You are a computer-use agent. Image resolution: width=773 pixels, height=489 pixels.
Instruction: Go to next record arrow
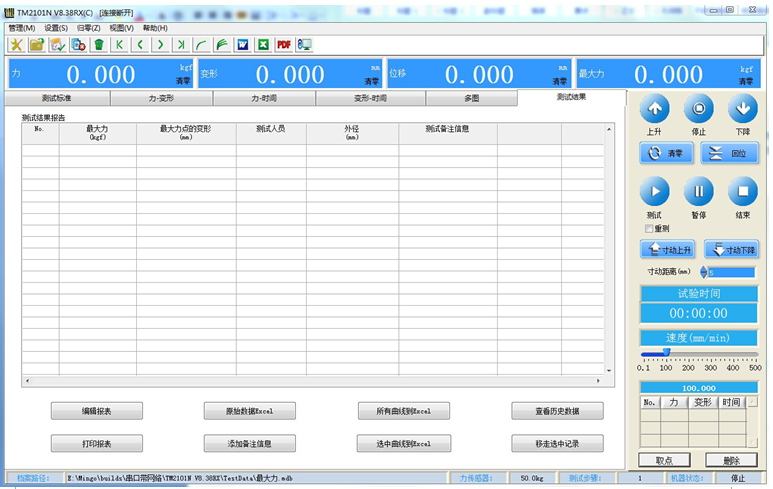click(x=161, y=45)
